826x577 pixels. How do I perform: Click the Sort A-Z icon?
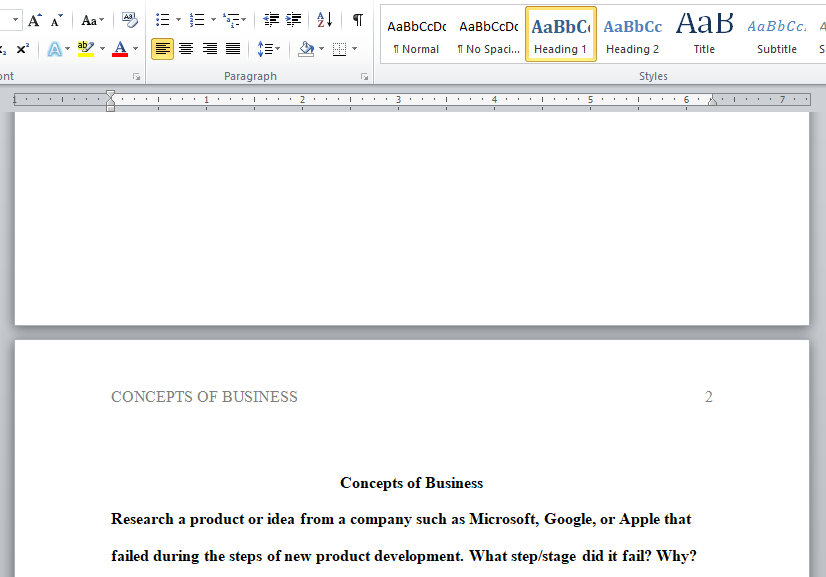(324, 20)
